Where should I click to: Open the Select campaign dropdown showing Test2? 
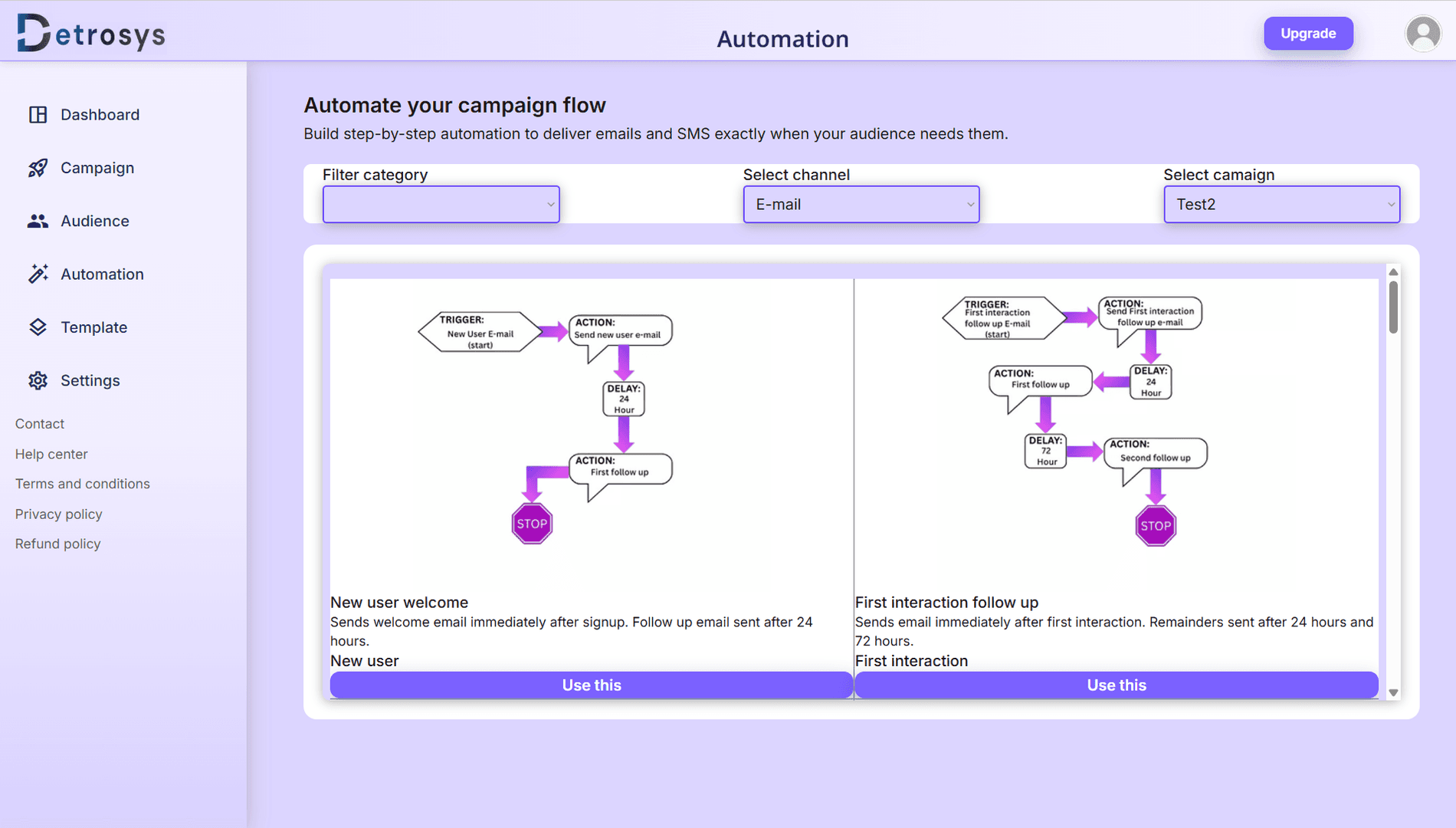tap(1281, 204)
